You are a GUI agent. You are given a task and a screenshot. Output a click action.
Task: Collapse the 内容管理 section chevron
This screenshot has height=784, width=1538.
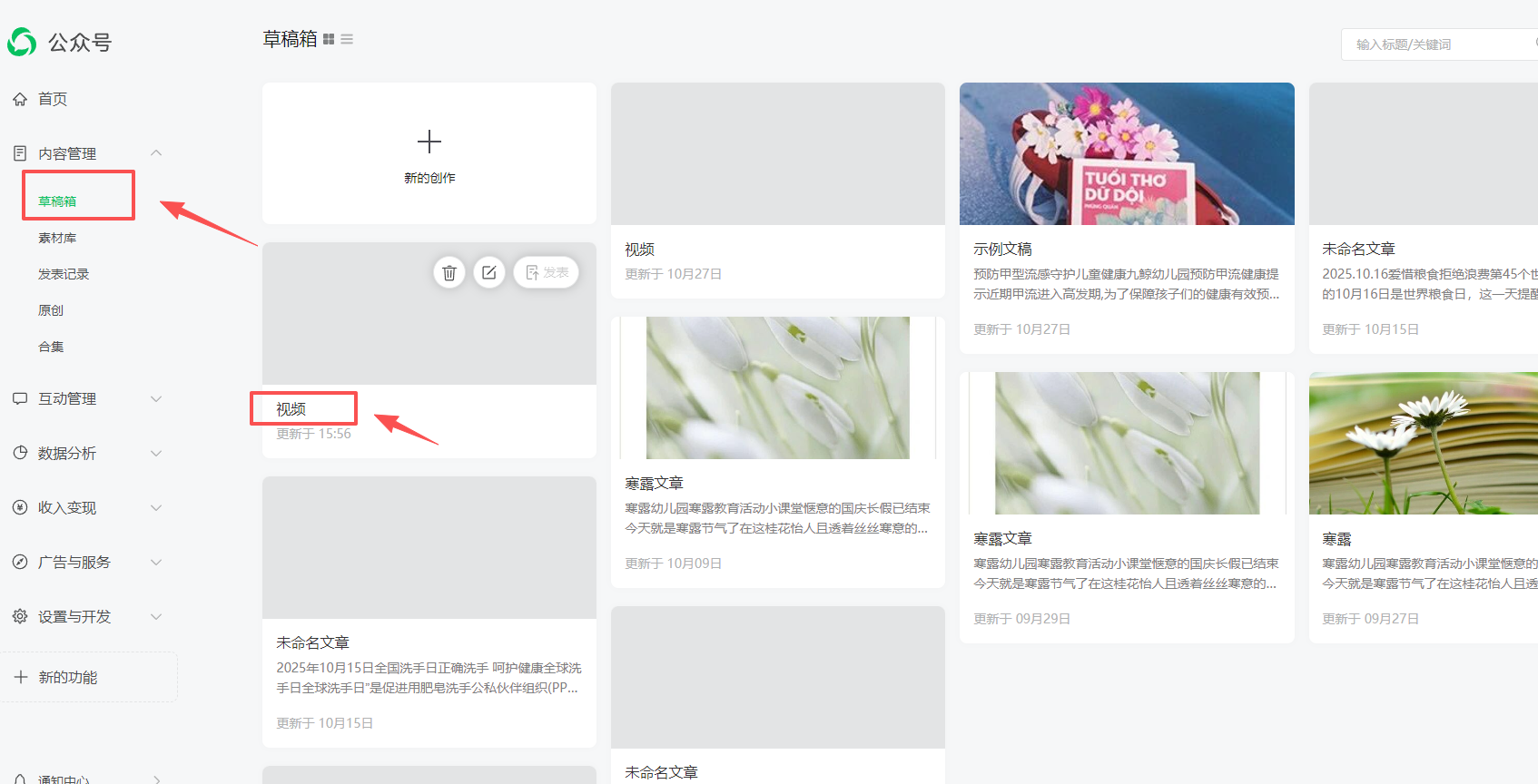156,153
